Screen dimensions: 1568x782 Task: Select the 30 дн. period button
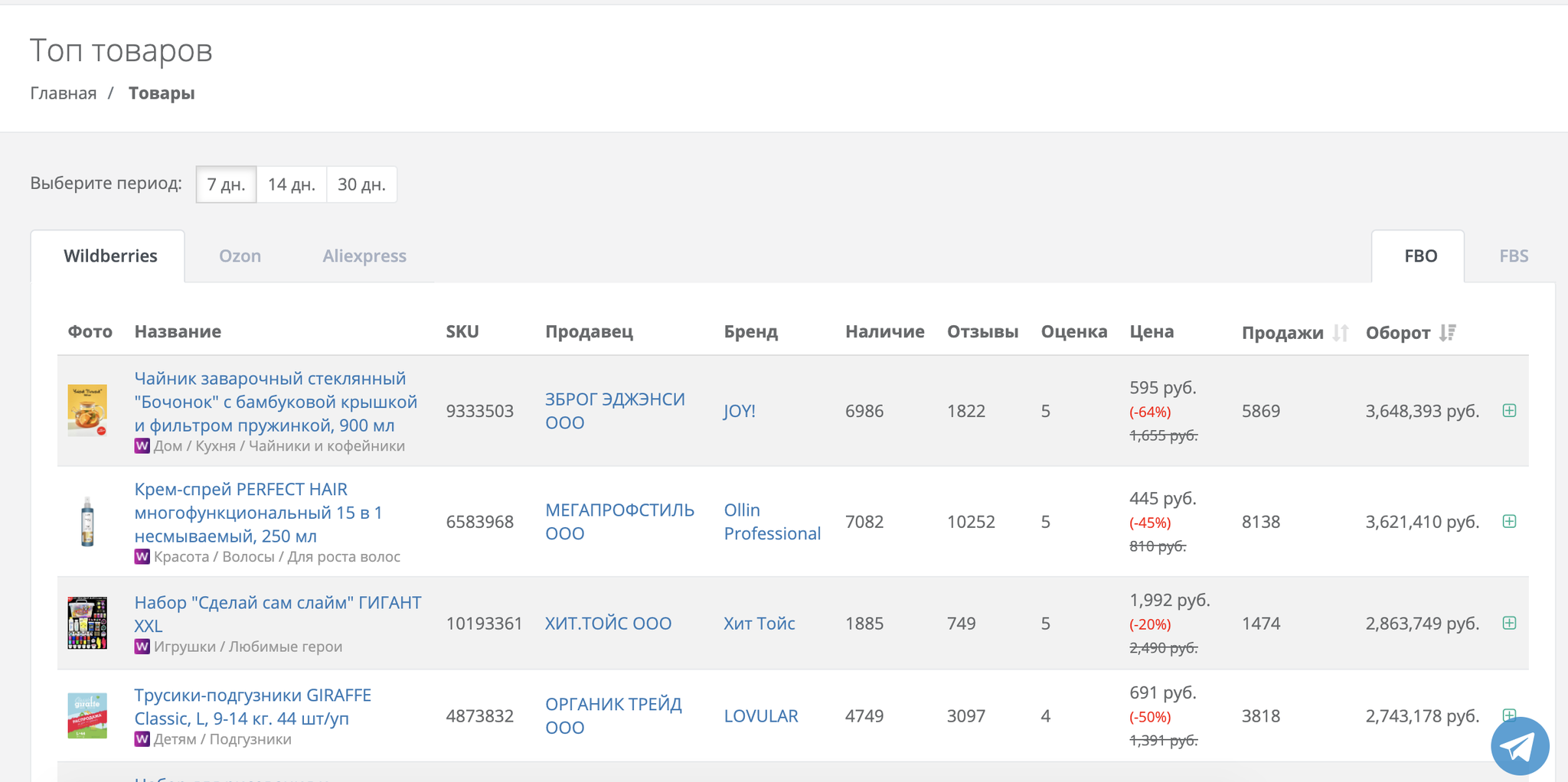coord(361,184)
